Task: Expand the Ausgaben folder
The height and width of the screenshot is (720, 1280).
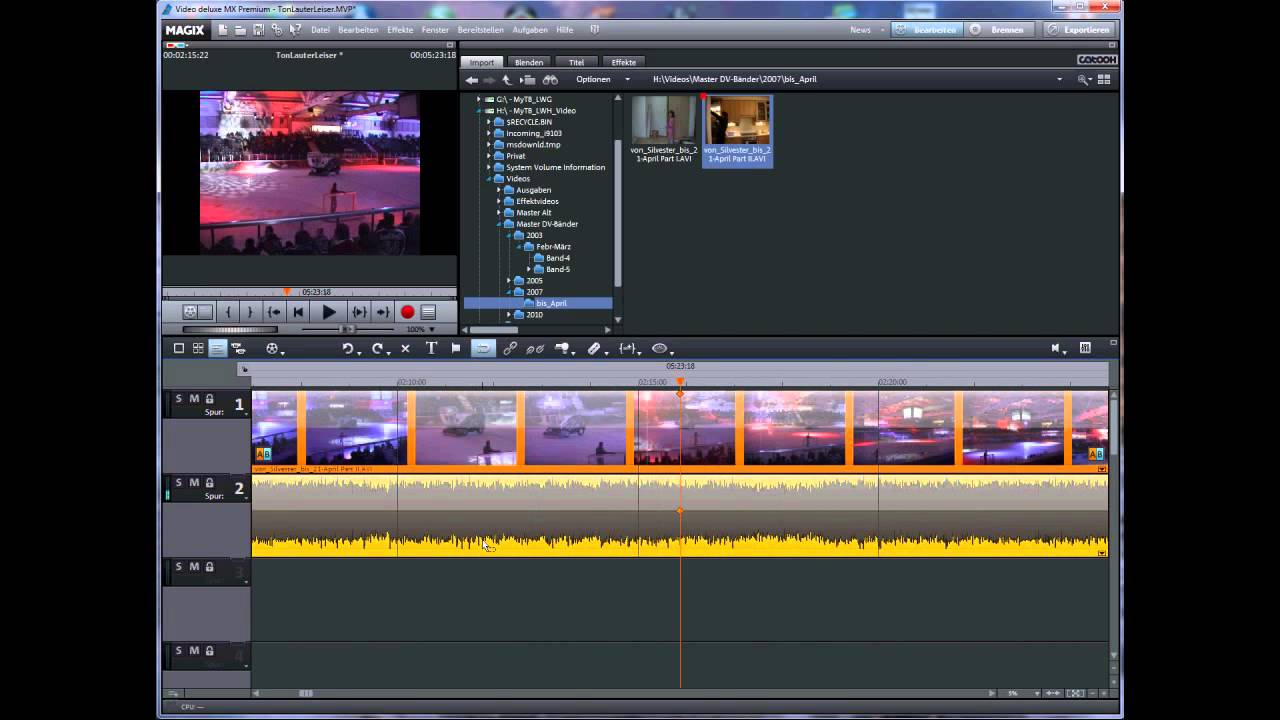Action: (x=498, y=190)
